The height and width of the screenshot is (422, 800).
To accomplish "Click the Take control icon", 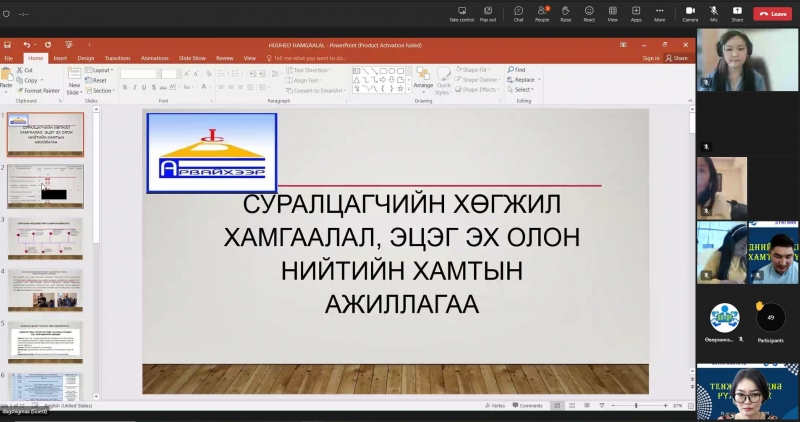I will [x=461, y=13].
